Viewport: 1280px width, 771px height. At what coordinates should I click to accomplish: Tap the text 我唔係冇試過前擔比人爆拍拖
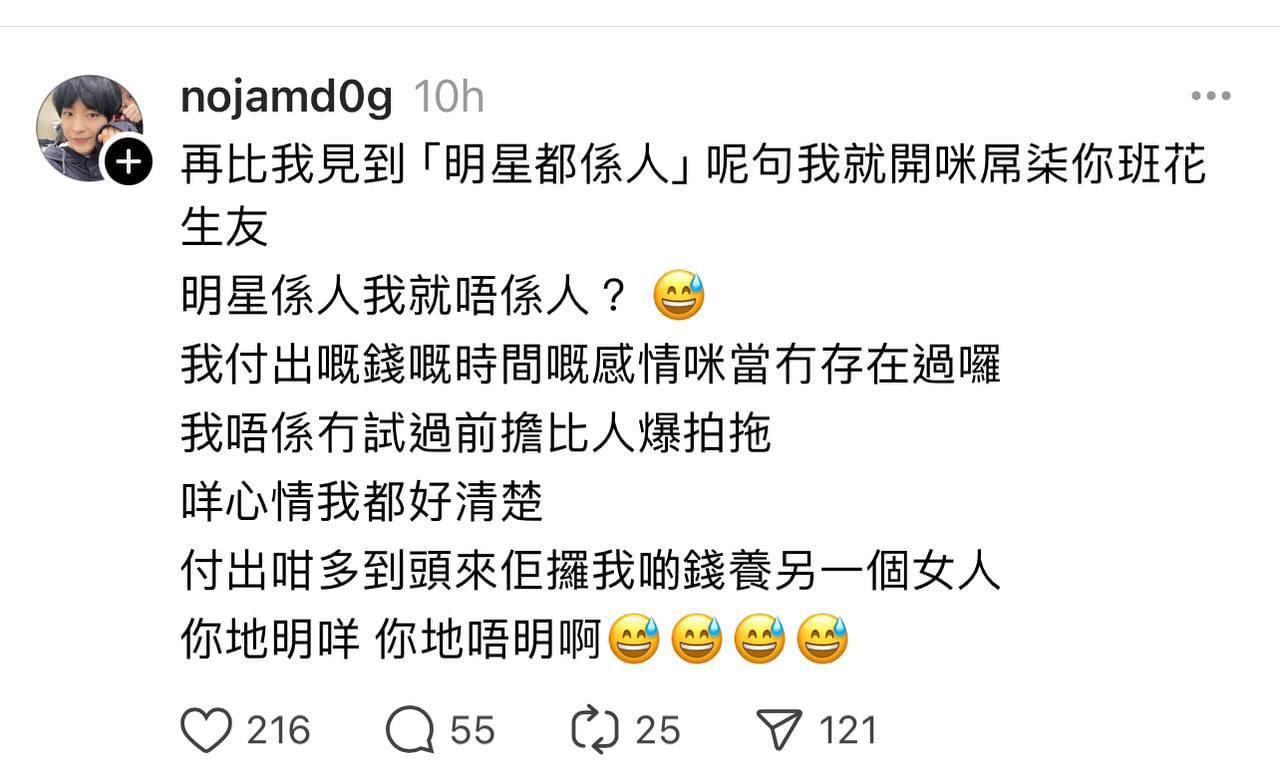coord(476,435)
